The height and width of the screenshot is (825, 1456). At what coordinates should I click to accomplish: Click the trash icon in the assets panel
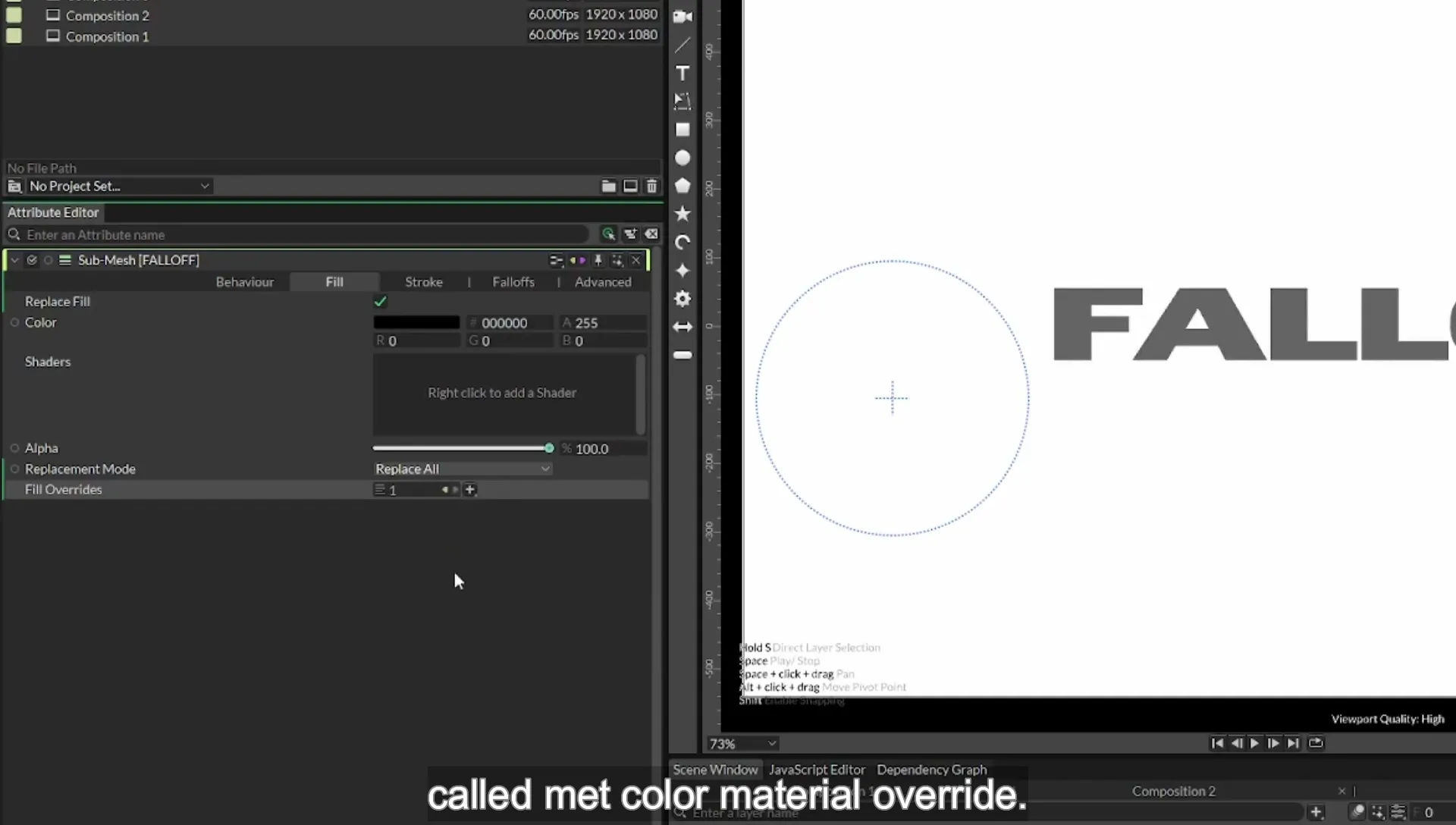click(651, 186)
